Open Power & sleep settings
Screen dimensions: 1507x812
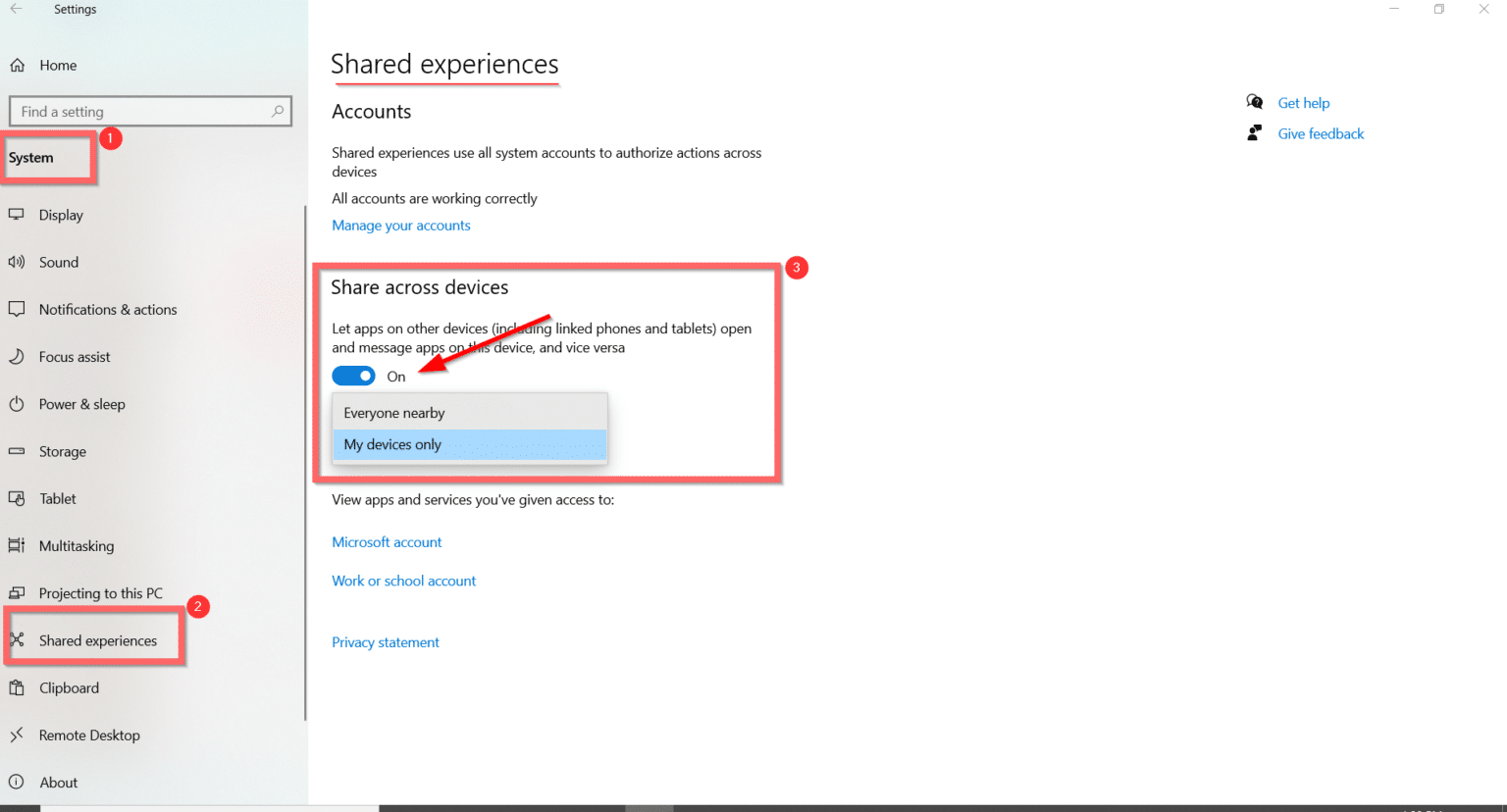pyautogui.click(x=82, y=404)
